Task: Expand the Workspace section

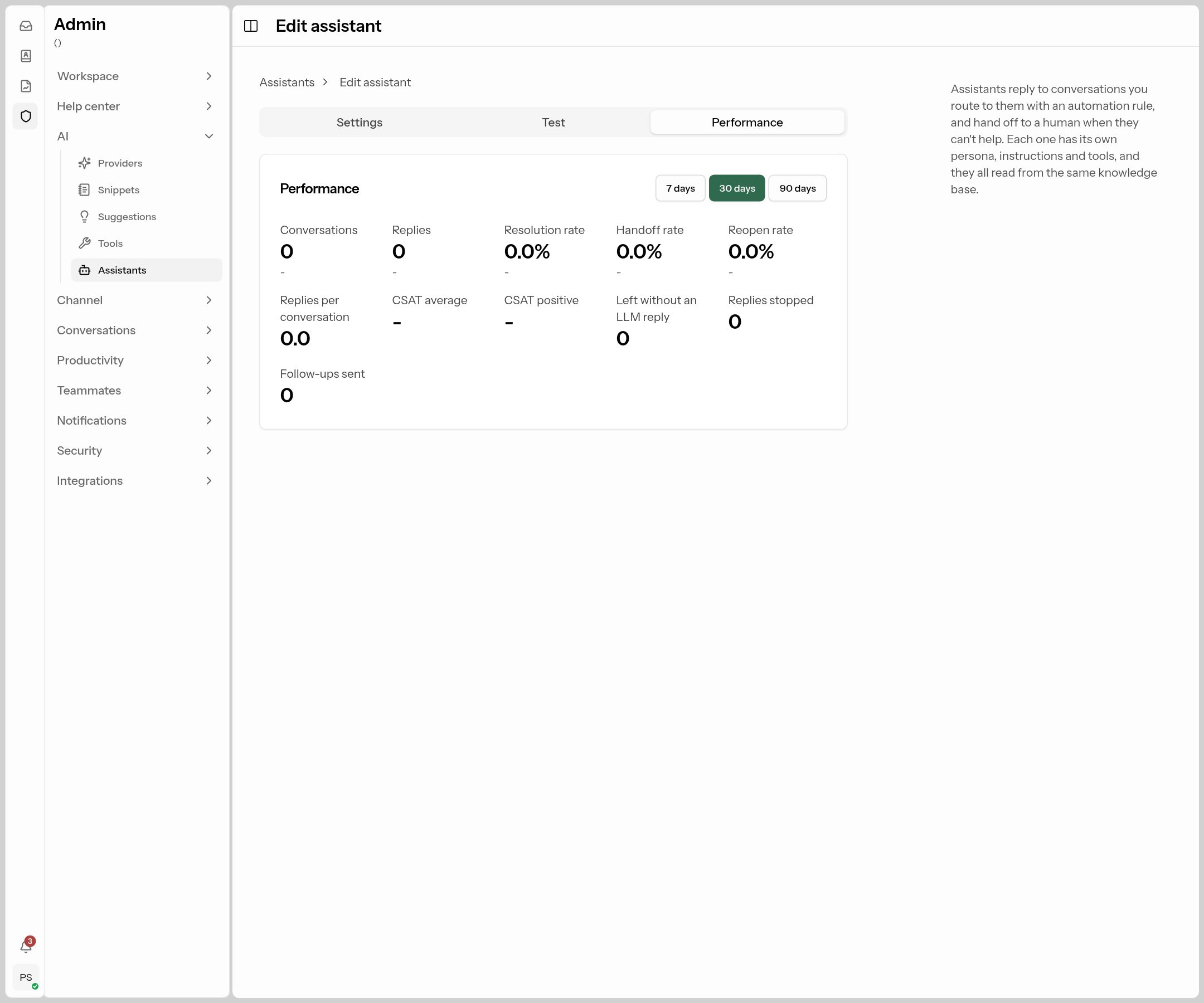Action: pyautogui.click(x=137, y=76)
